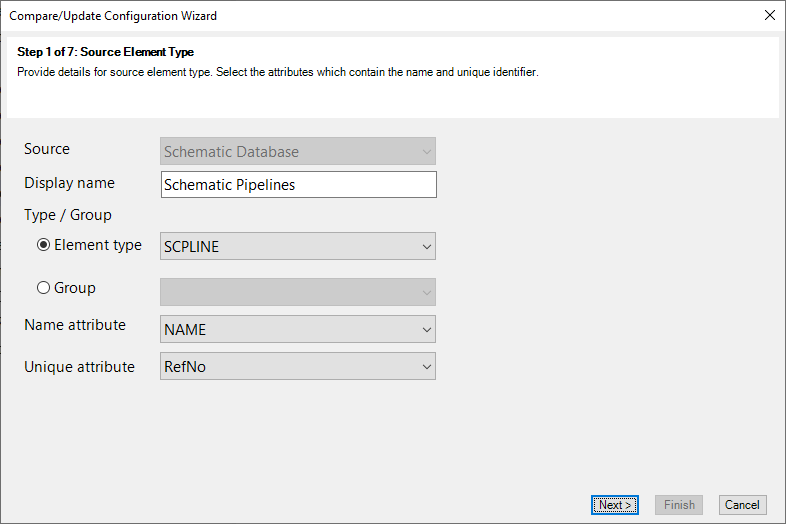Go to the next step with Next >
This screenshot has height=524, width=786.
click(615, 505)
